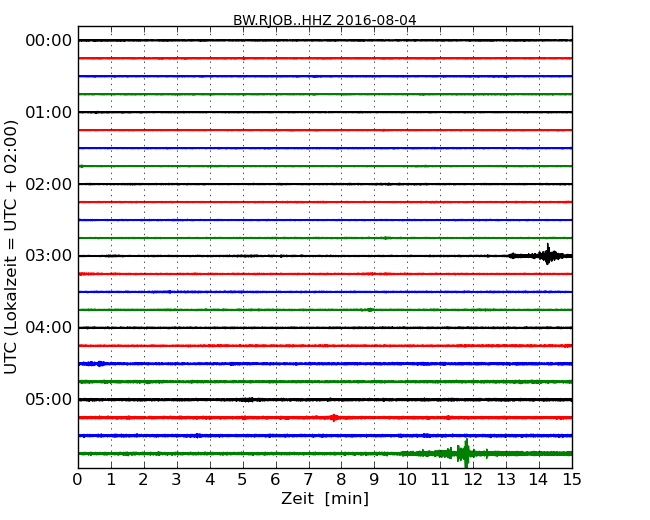Click the x-axis label Zeit [min]
Image resolution: width=650 pixels, height=520 pixels.
coord(325,498)
